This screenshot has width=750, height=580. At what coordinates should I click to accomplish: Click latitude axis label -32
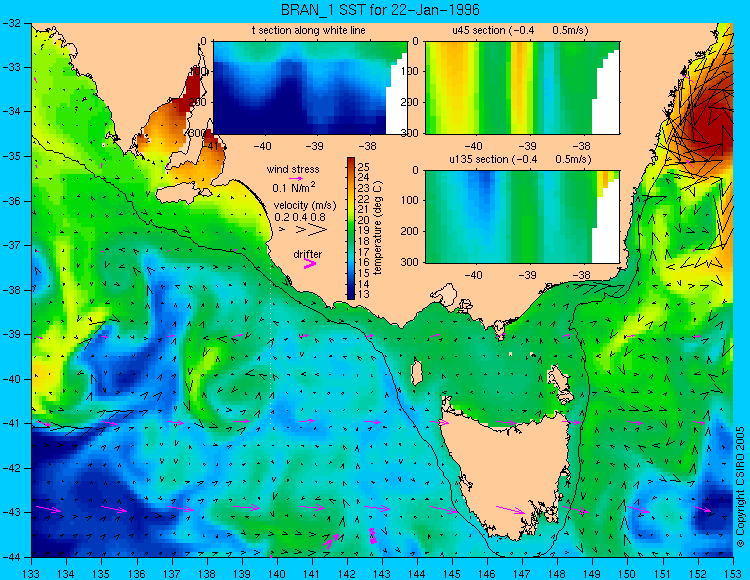[x=11, y=22]
